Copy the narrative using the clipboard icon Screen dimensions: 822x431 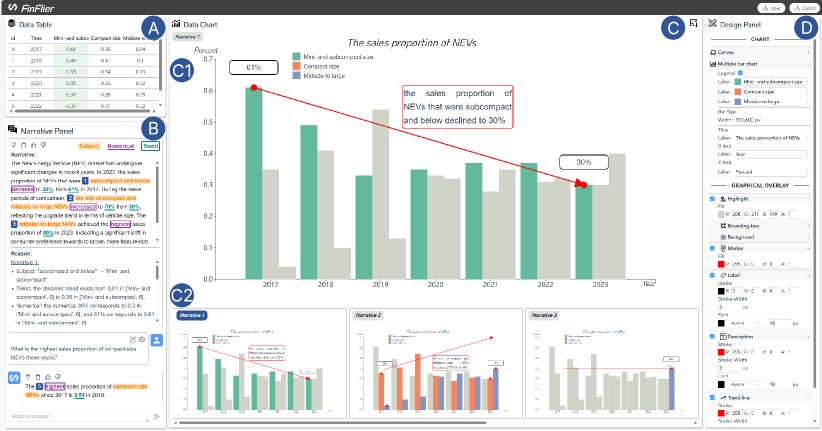pyautogui.click(x=24, y=145)
